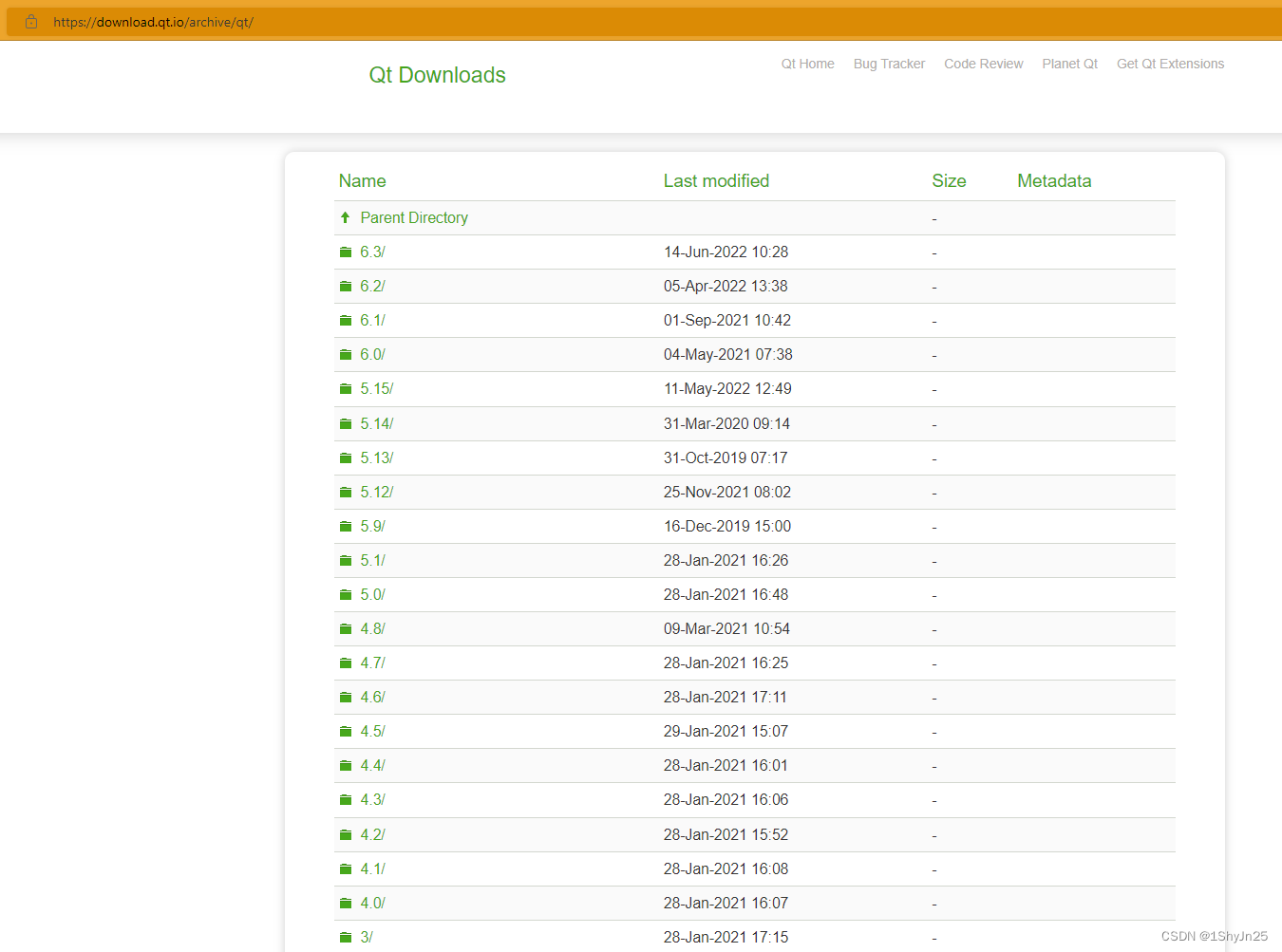Click the folder icon beside 5.9/

pyautogui.click(x=346, y=527)
